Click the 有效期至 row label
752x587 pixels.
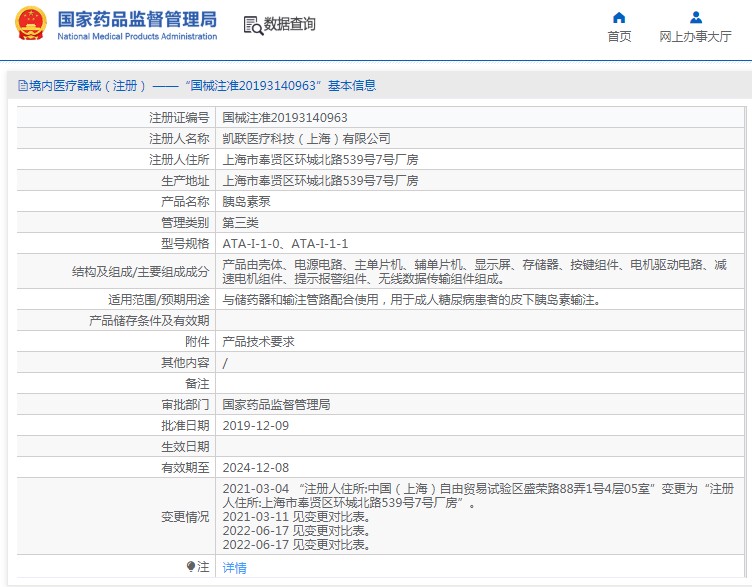pos(185,468)
